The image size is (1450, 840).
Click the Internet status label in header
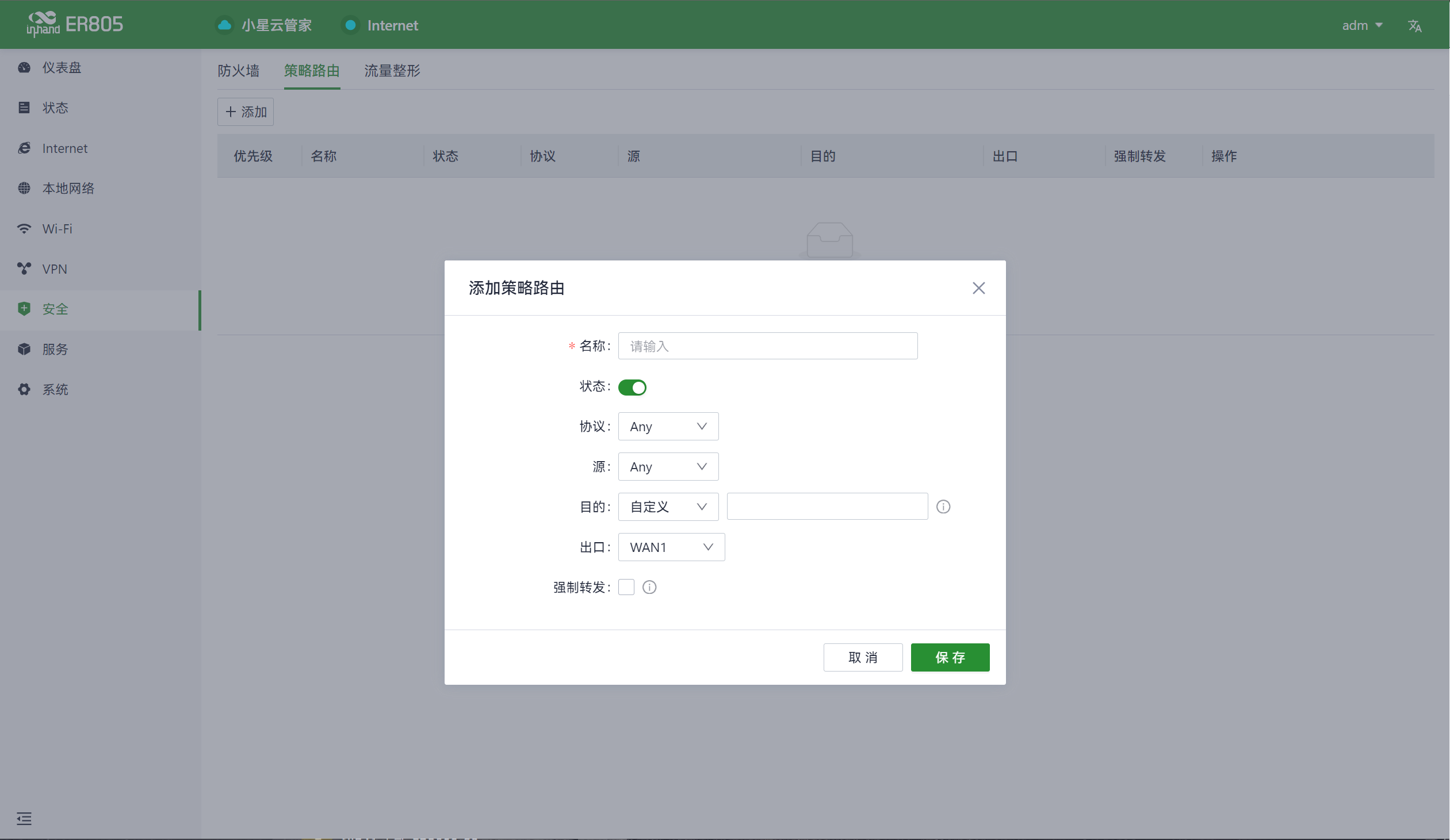pos(393,25)
